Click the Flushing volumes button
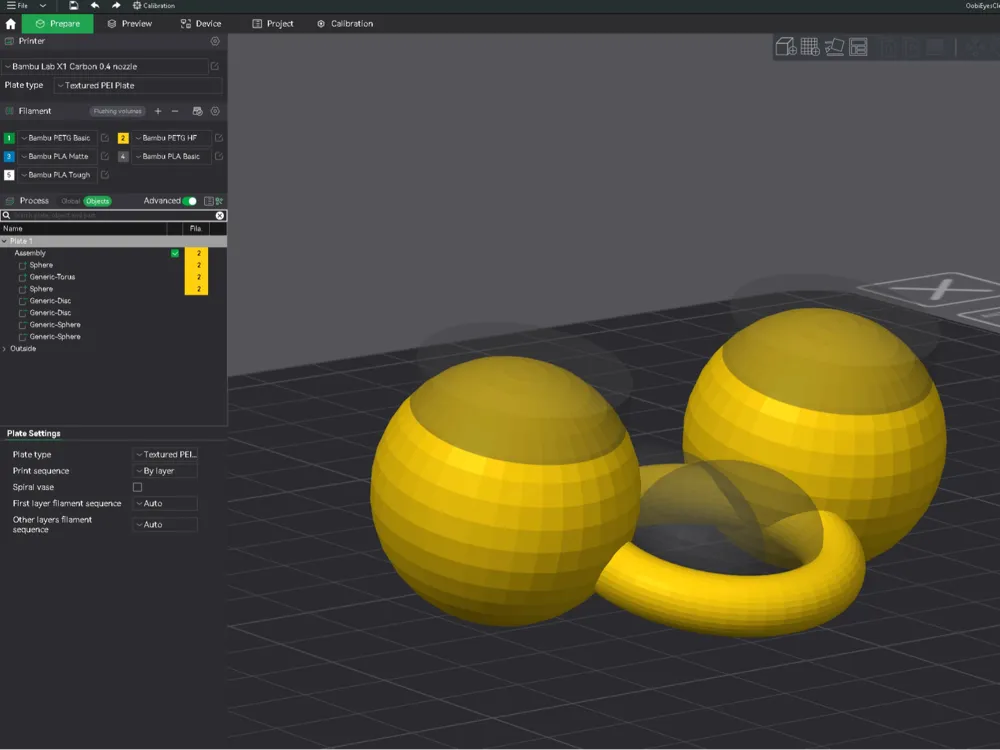Screen dimensions: 1000x750 [117, 111]
